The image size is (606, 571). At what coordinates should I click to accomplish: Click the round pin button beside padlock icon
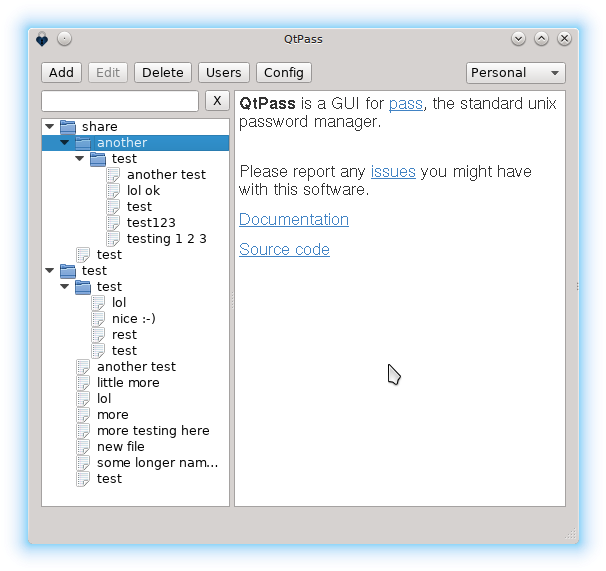pos(65,39)
